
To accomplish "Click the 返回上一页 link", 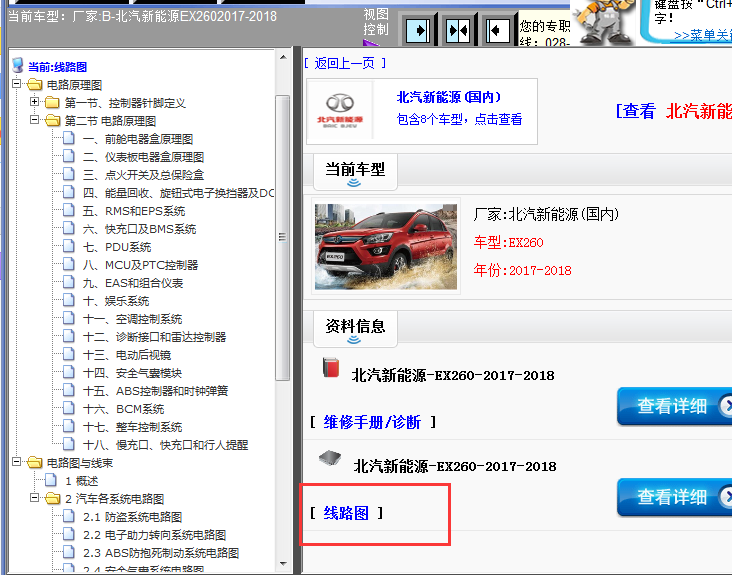I will pos(345,63).
